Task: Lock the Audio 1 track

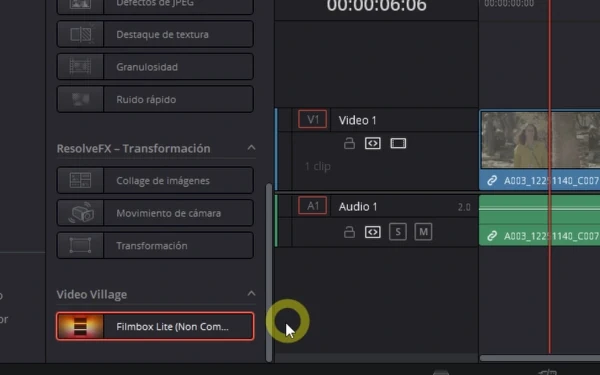Action: (349, 232)
